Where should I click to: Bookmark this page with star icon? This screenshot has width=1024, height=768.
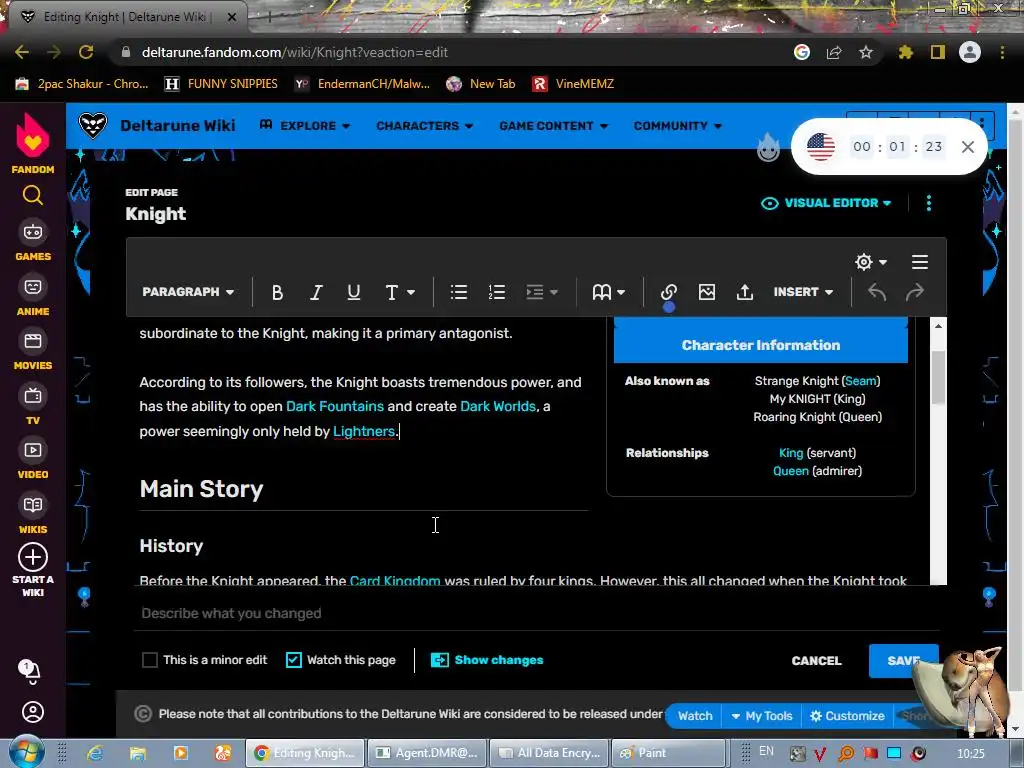[865, 52]
